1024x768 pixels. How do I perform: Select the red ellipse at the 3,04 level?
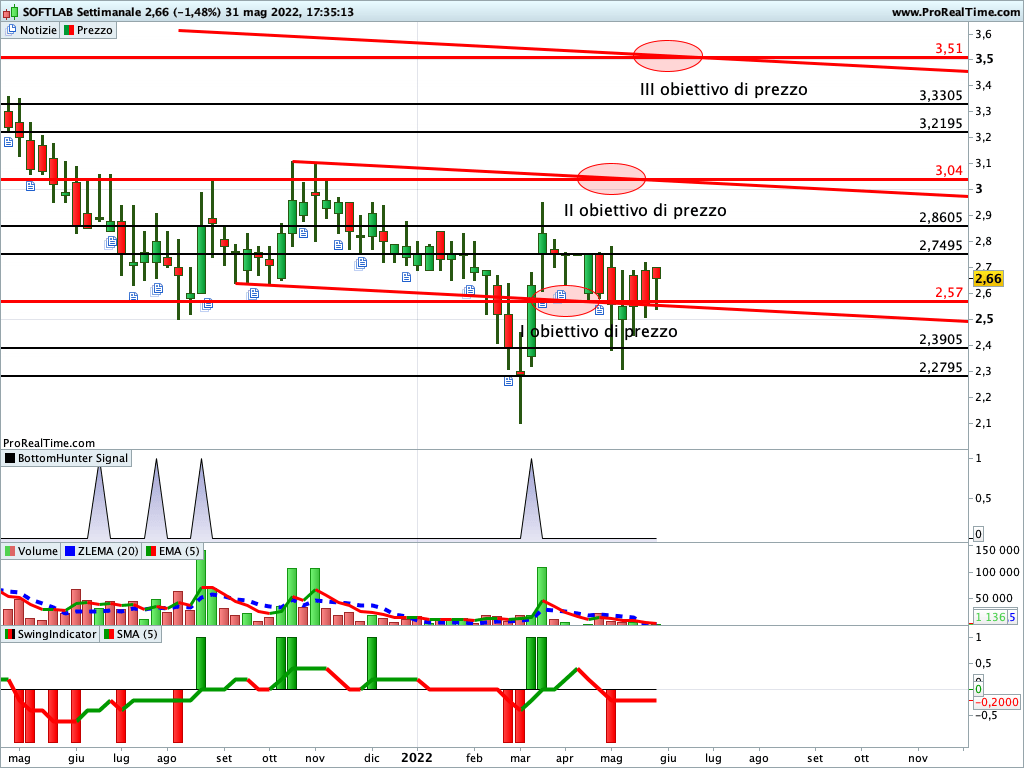[612, 179]
